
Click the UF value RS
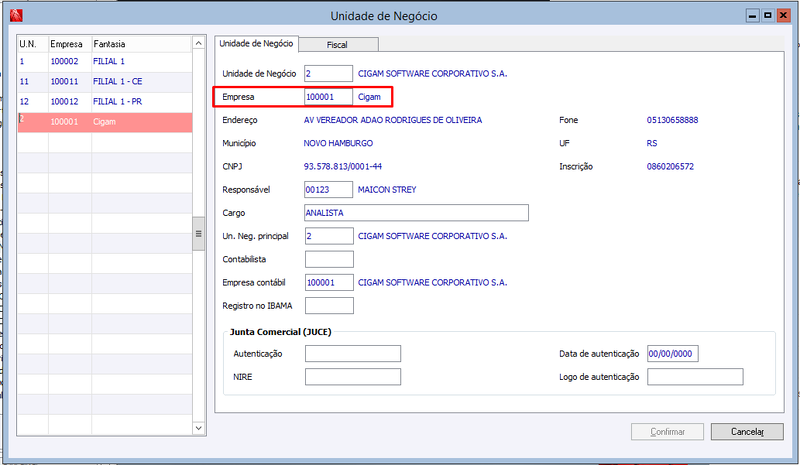pyautogui.click(x=652, y=143)
